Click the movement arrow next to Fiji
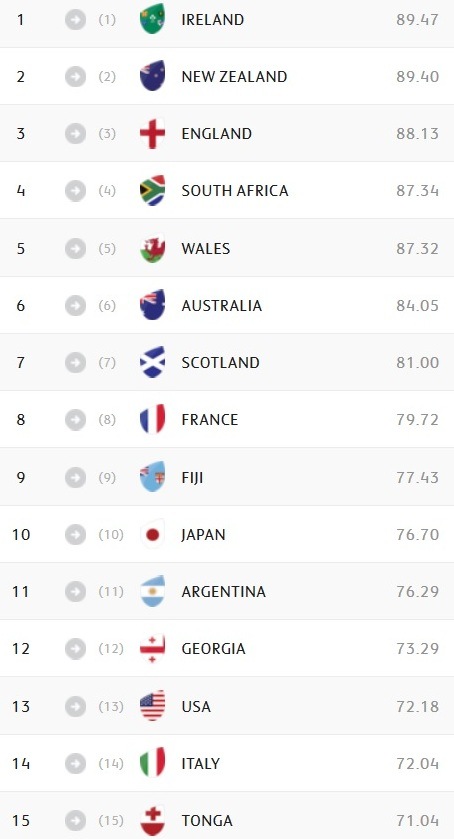 pos(75,477)
